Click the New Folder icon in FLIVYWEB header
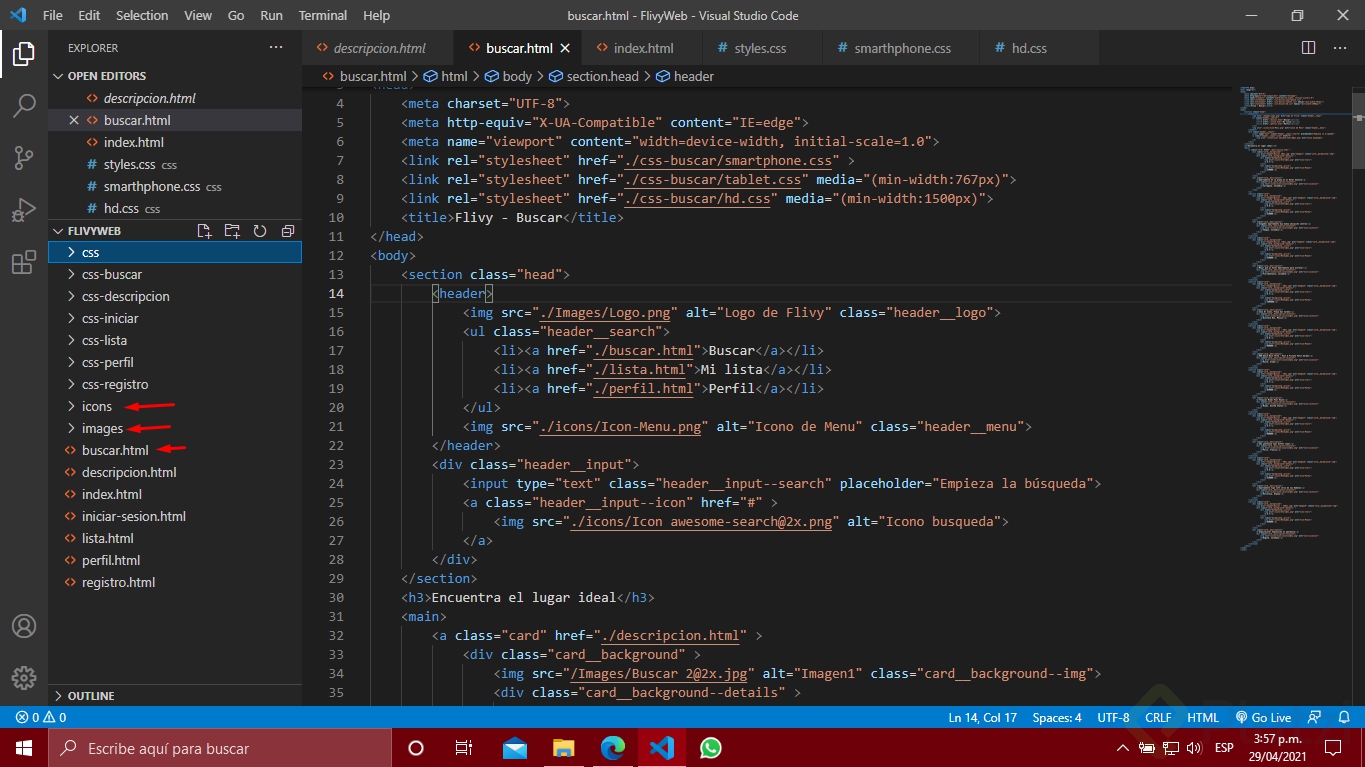Image resolution: width=1365 pixels, height=767 pixels. tap(232, 231)
